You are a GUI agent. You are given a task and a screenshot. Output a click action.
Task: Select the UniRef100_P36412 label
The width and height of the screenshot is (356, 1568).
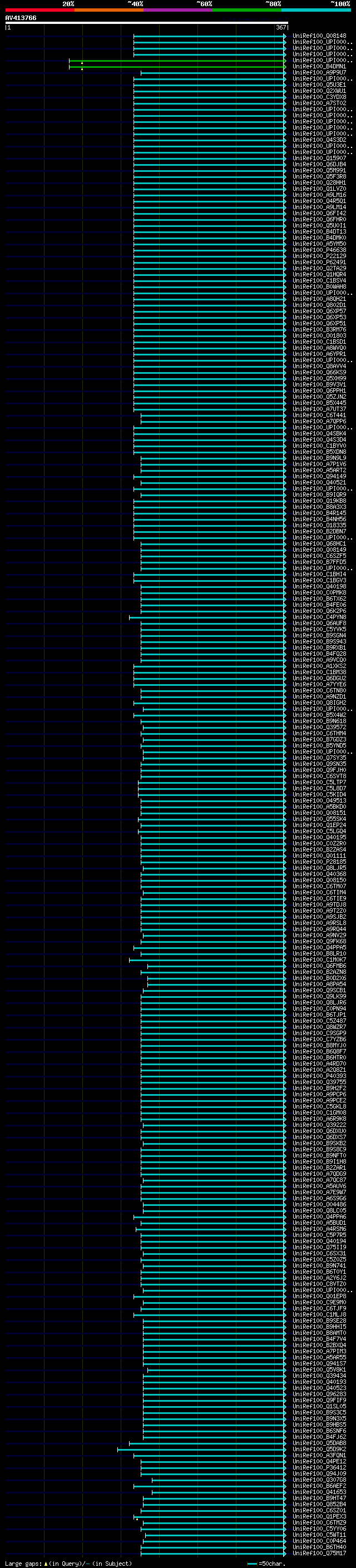pos(319,1467)
